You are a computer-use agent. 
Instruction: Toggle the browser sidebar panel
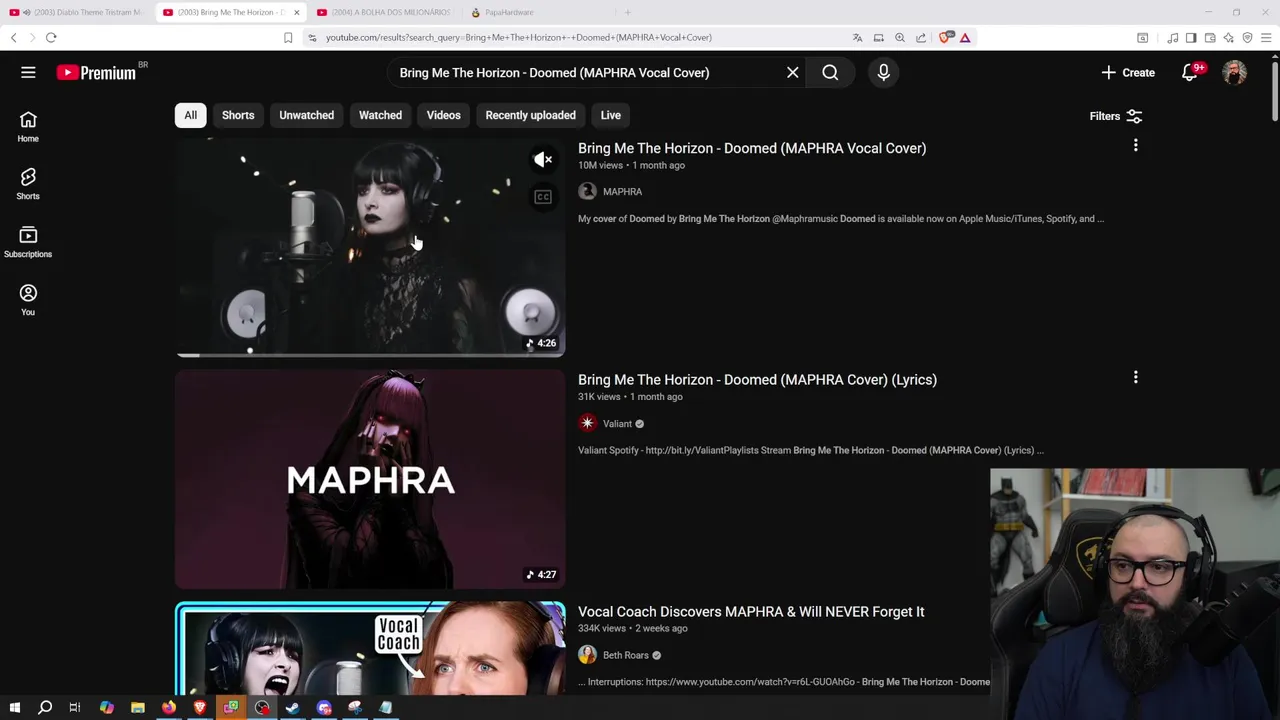1191,37
